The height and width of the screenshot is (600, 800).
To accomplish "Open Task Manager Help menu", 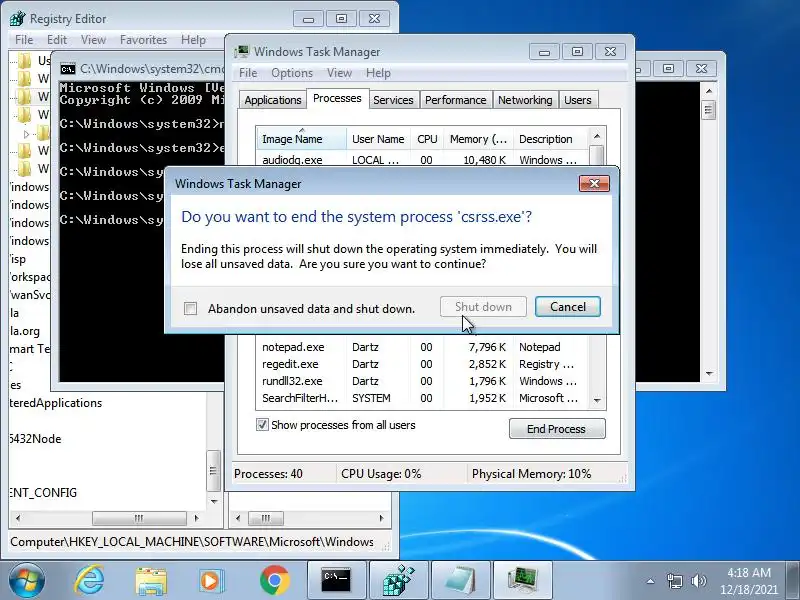I will [x=378, y=73].
